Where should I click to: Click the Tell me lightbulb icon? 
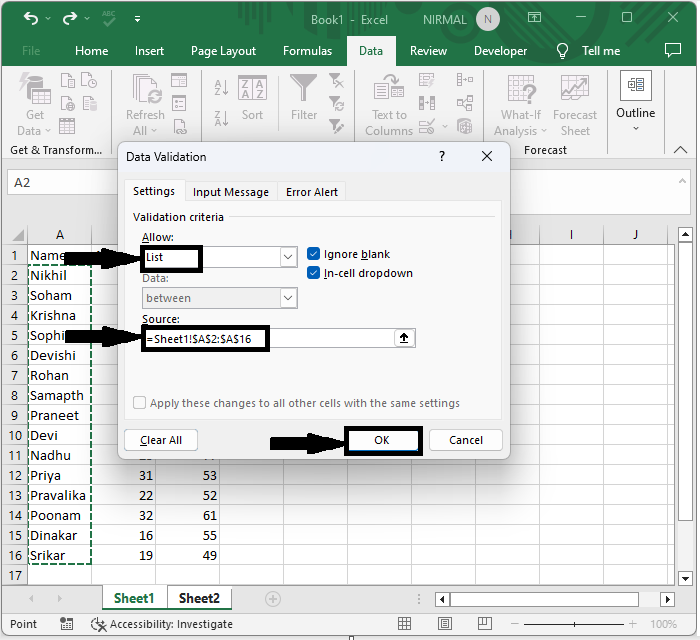coord(562,51)
